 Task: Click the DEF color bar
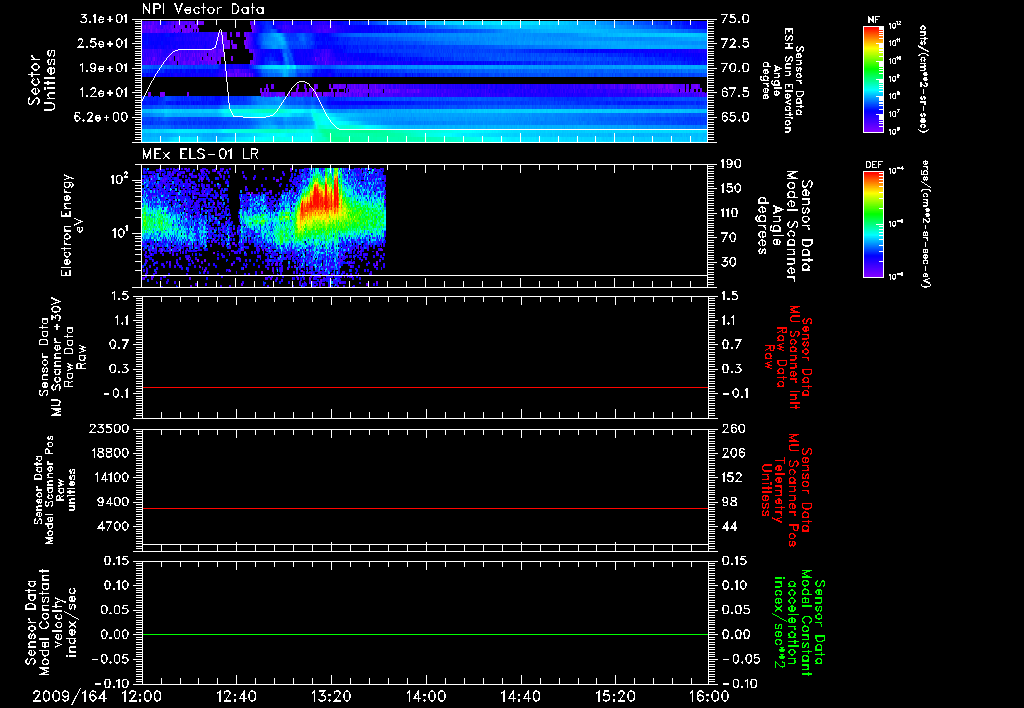[874, 224]
